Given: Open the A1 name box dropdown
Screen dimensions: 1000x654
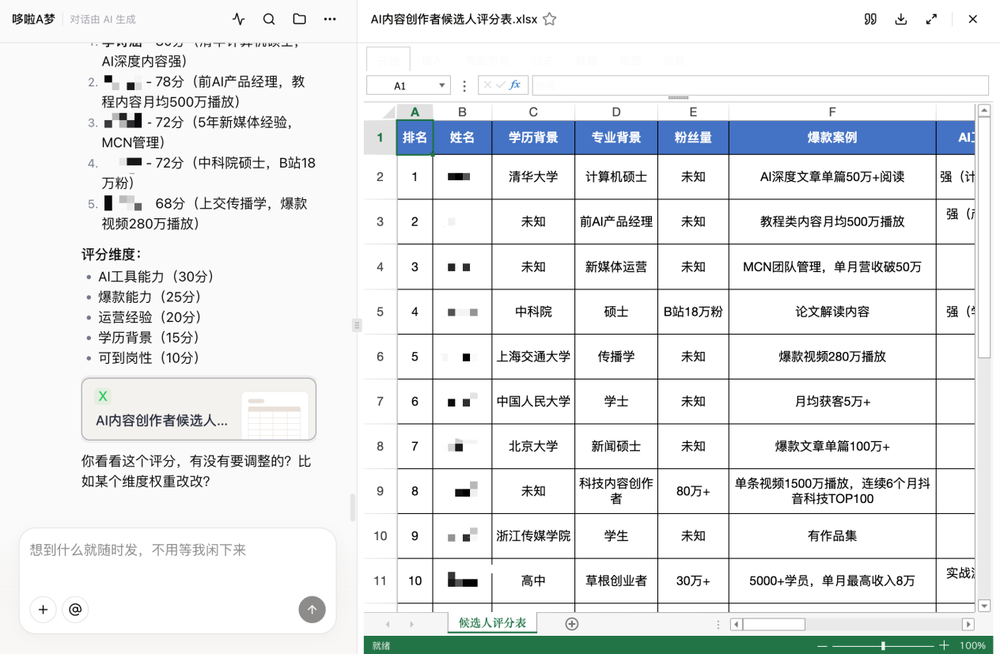Looking at the screenshot, I should pos(442,85).
